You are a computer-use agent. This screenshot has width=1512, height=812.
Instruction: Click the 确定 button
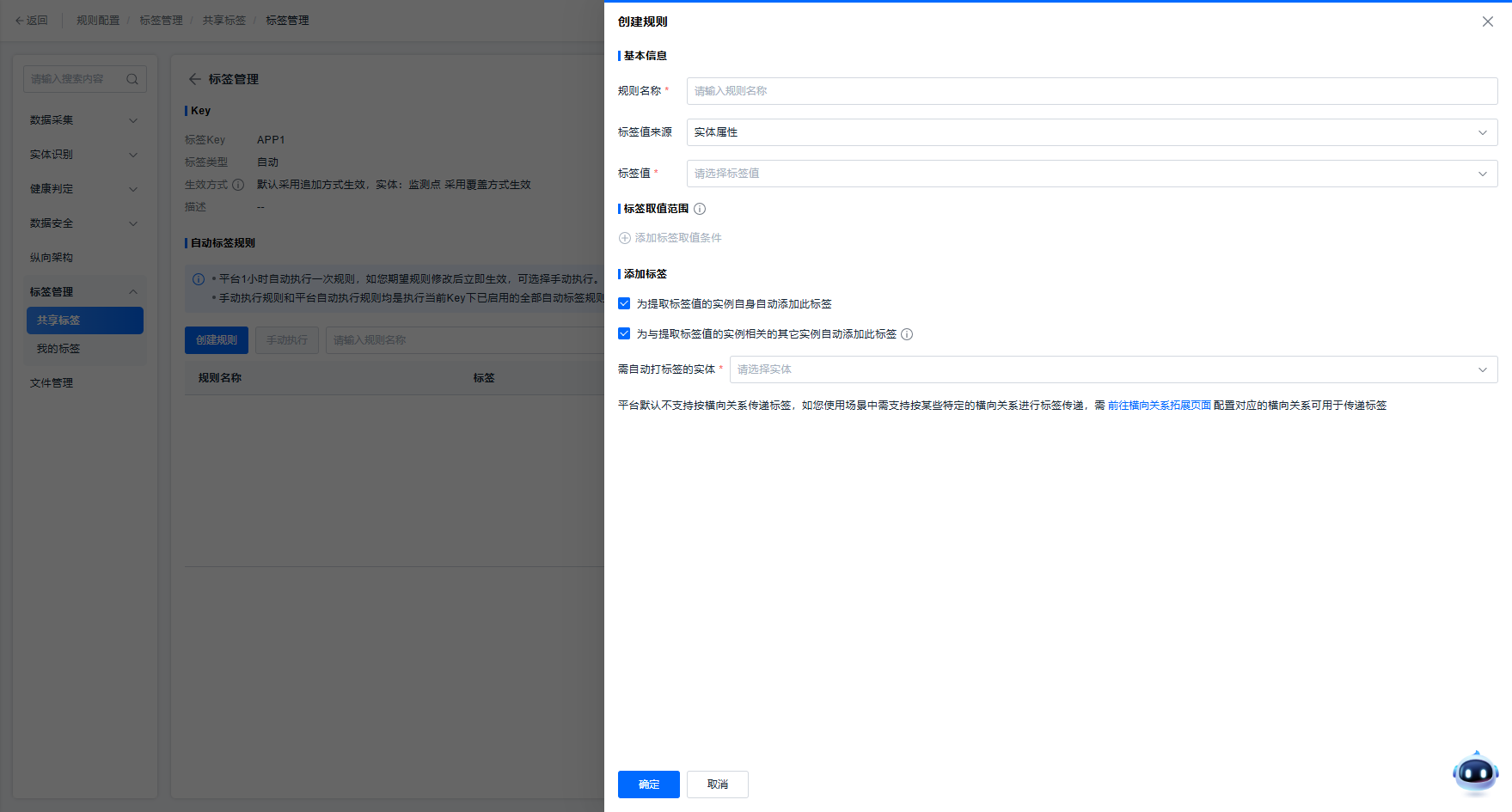[x=648, y=785]
